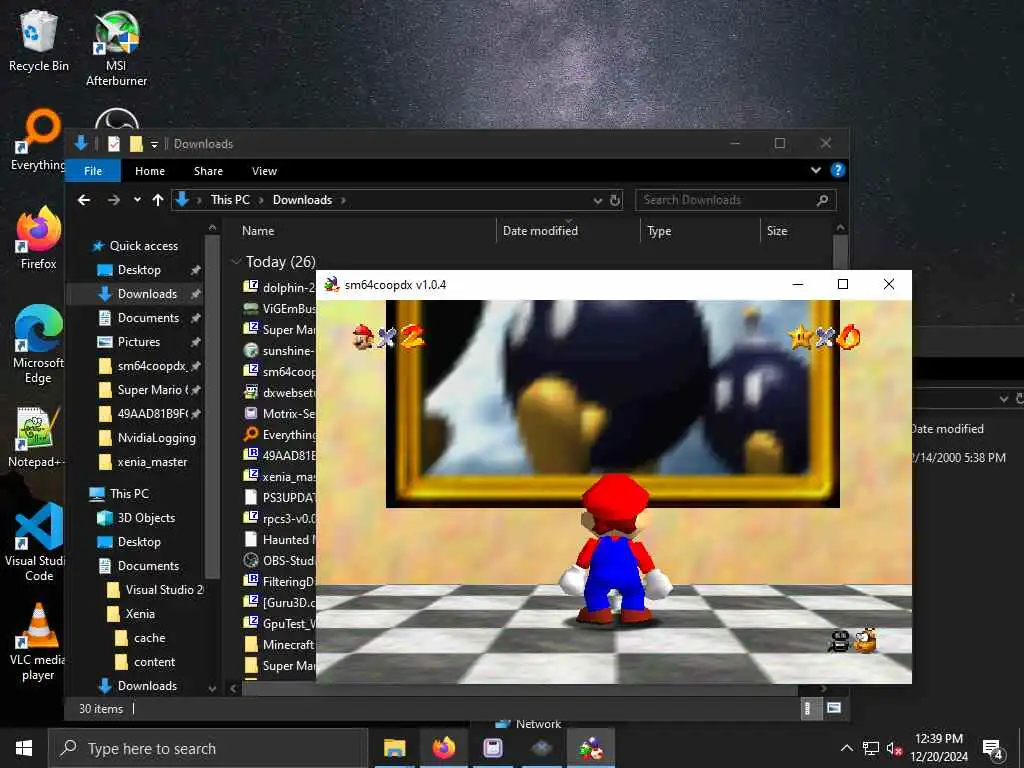This screenshot has height=768, width=1024.
Task: Launch MSI Afterburner from the desktop
Action: click(x=116, y=49)
